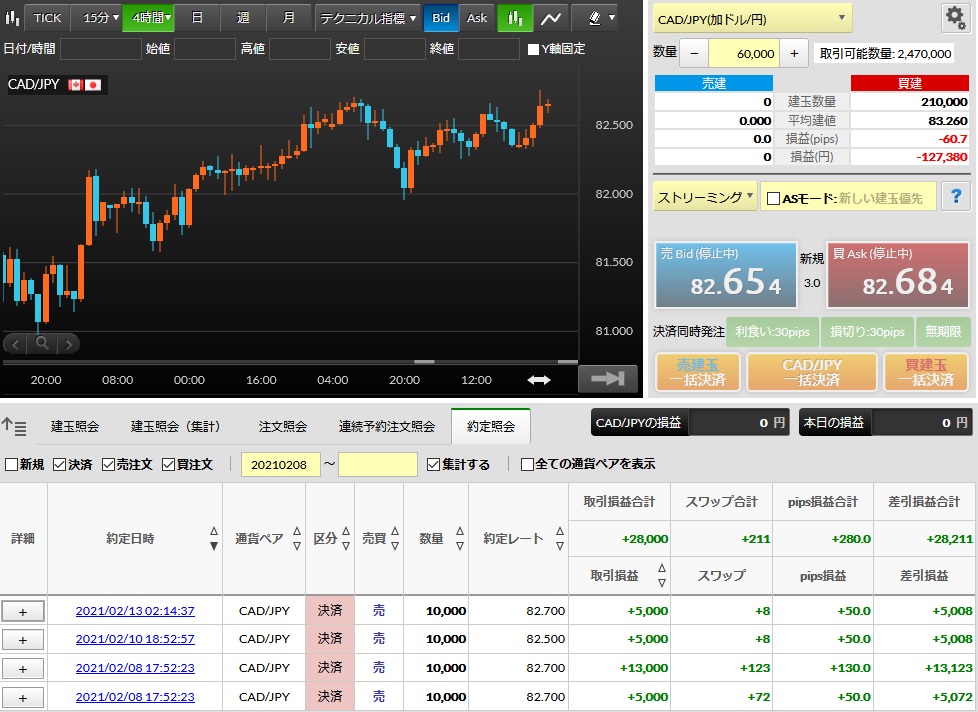This screenshot has width=978, height=712.
Task: Uncheck the 決済 filter checkbox
Action: tap(60, 464)
